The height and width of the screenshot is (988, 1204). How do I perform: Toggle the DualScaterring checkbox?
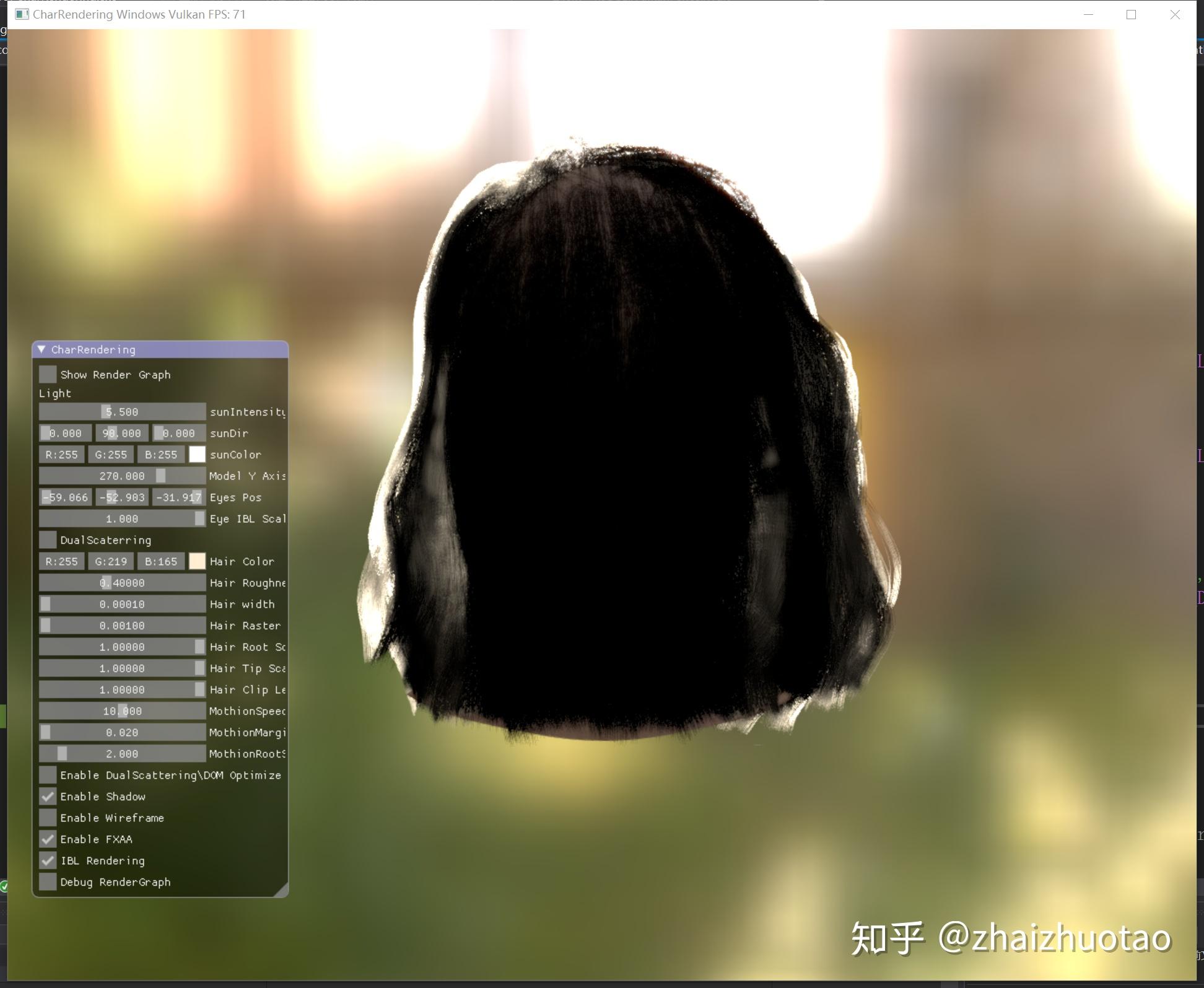tap(48, 540)
